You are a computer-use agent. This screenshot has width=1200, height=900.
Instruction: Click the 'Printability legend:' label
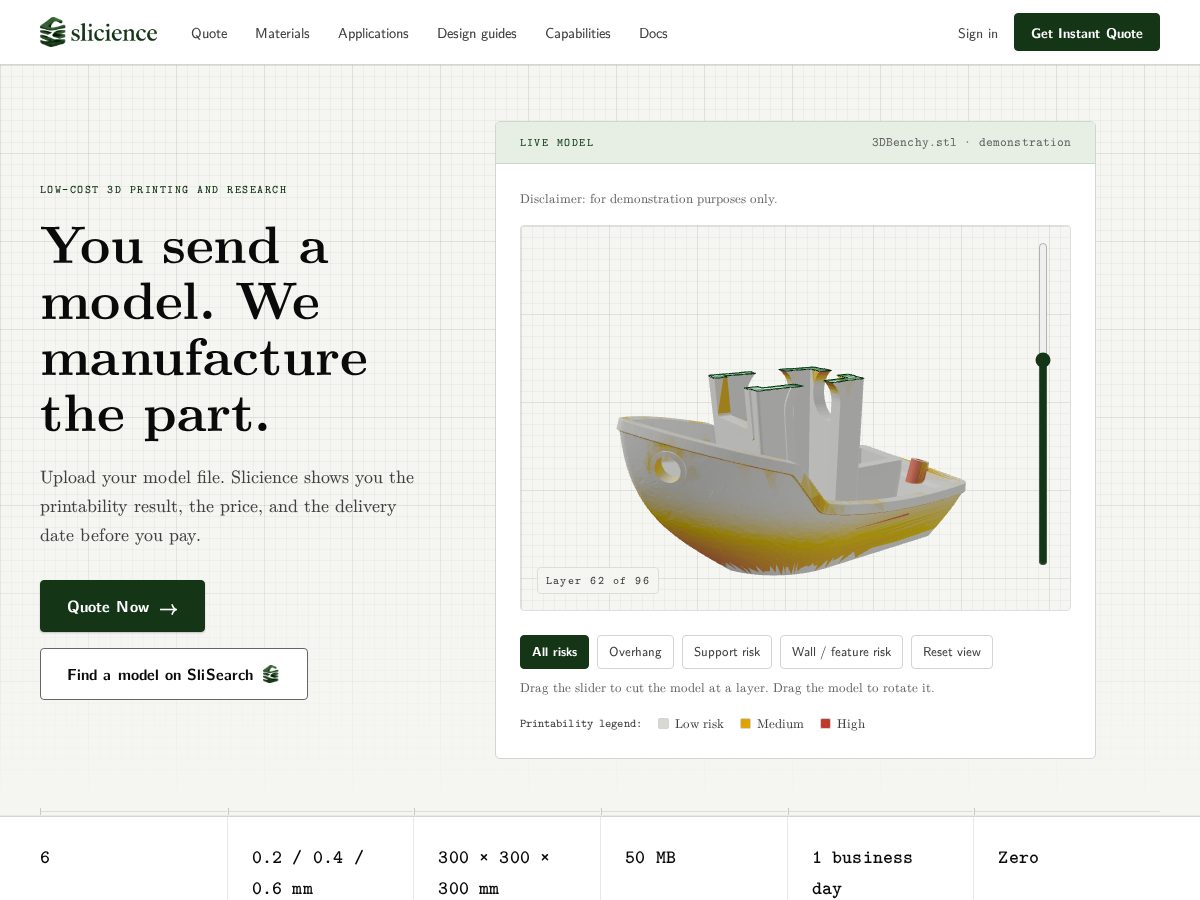[581, 724]
